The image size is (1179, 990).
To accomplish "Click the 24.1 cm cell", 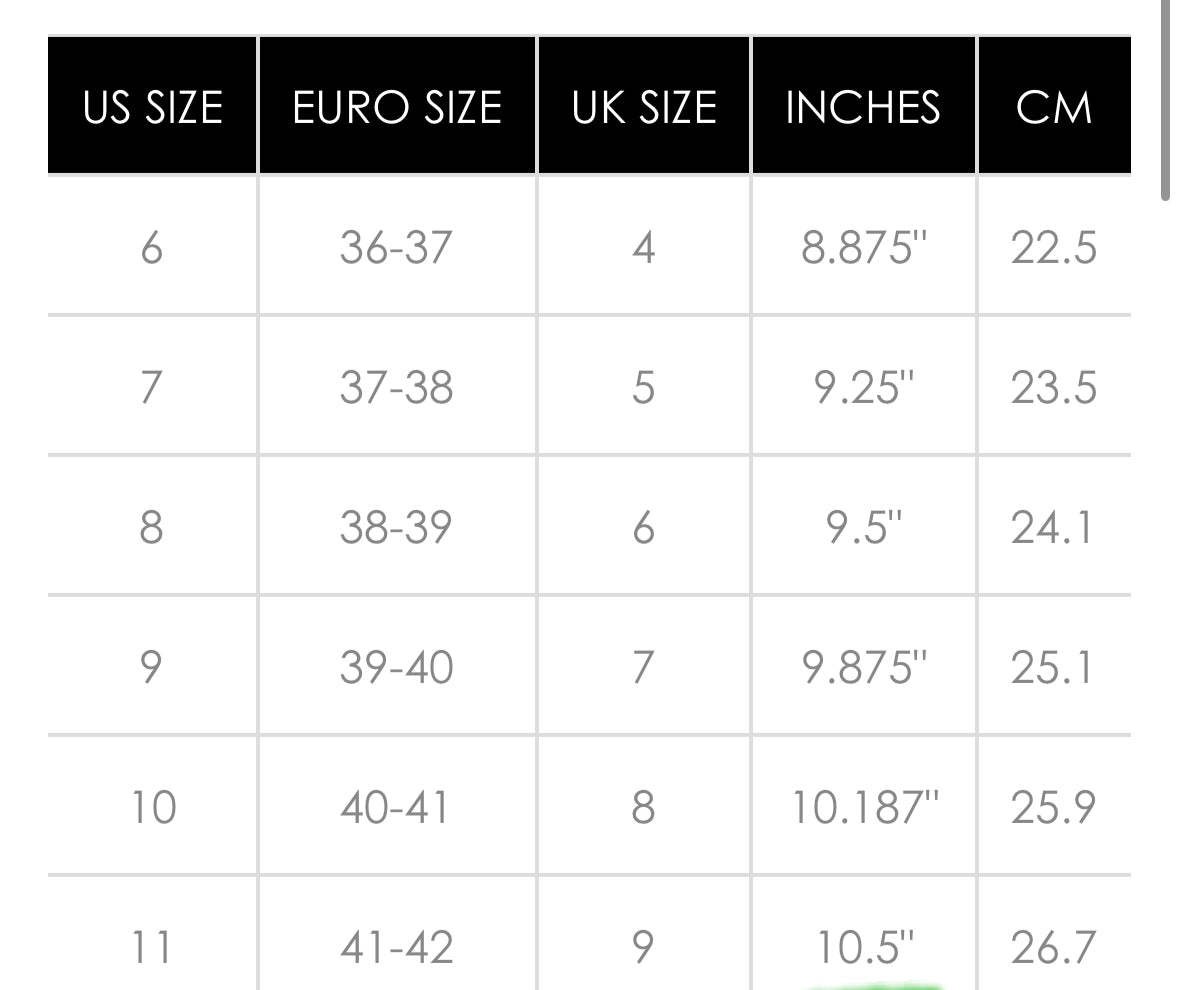I will (x=1054, y=527).
